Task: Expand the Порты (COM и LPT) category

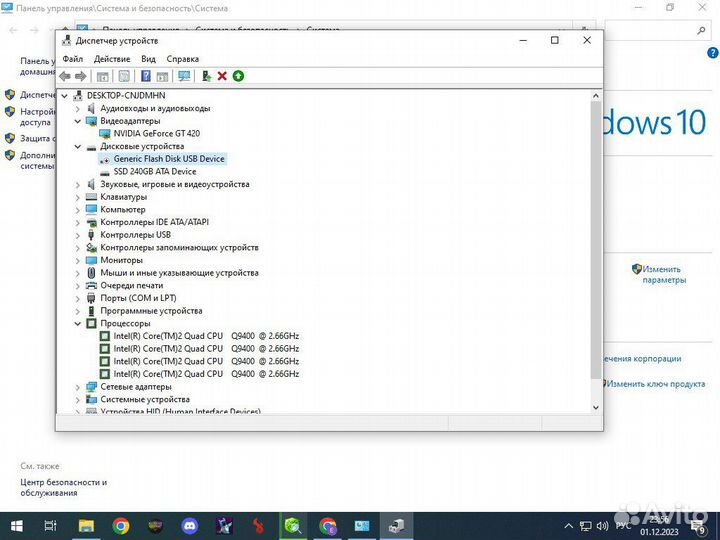Action: pos(78,298)
